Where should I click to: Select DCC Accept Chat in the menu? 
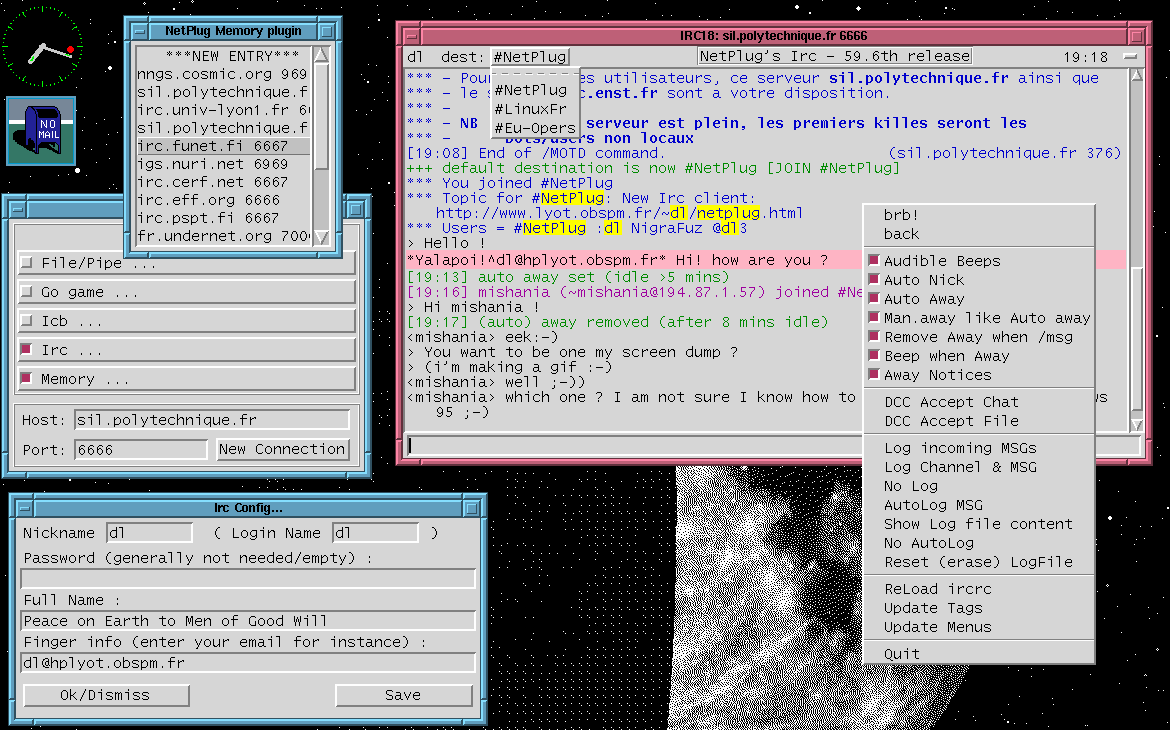950,402
